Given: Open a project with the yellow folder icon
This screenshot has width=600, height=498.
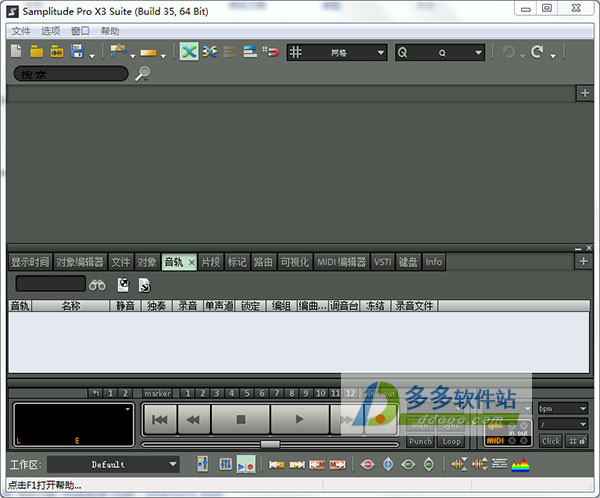Looking at the screenshot, I should pos(37,51).
